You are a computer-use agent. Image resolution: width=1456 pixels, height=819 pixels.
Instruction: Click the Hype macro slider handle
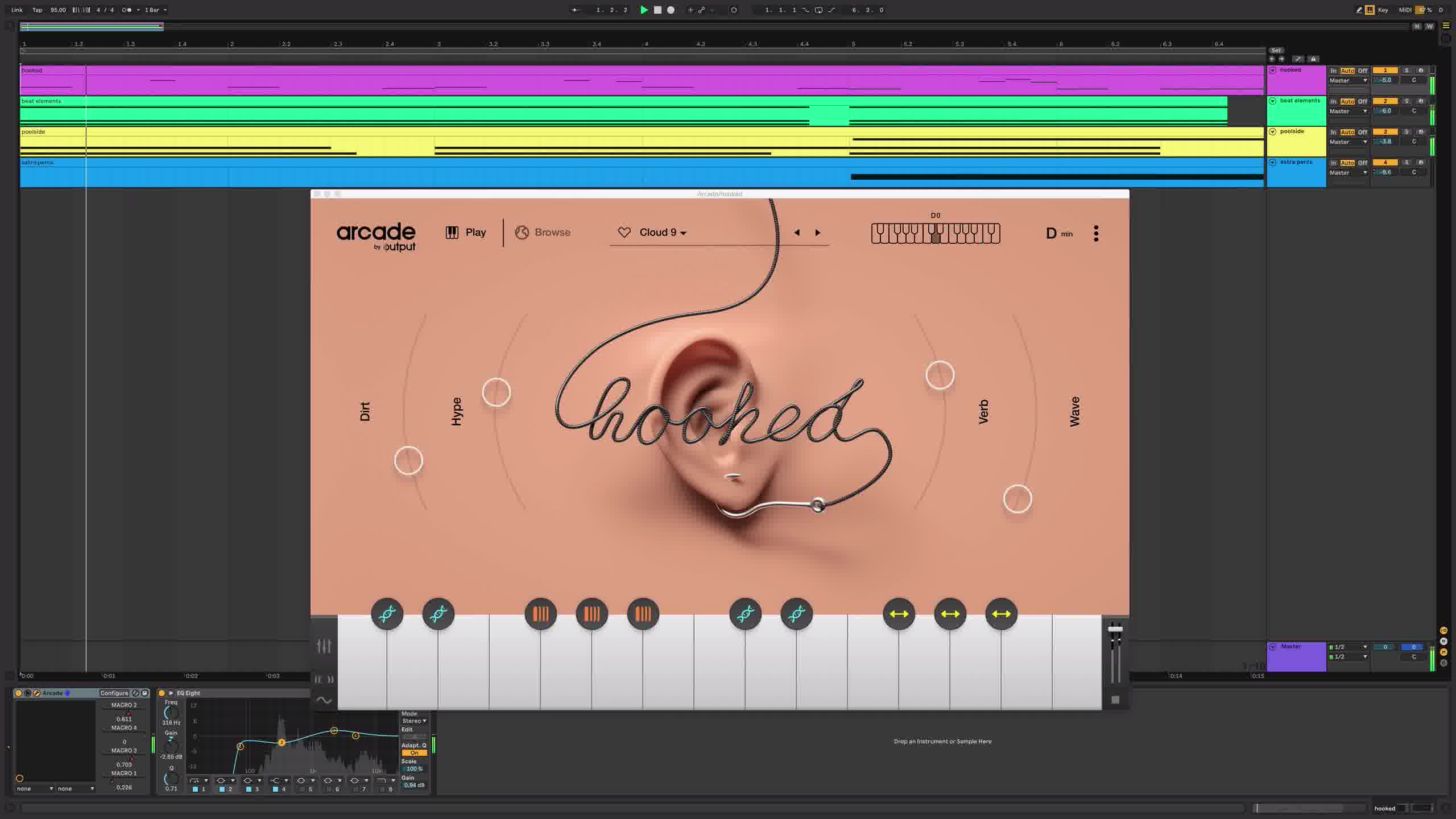497,392
